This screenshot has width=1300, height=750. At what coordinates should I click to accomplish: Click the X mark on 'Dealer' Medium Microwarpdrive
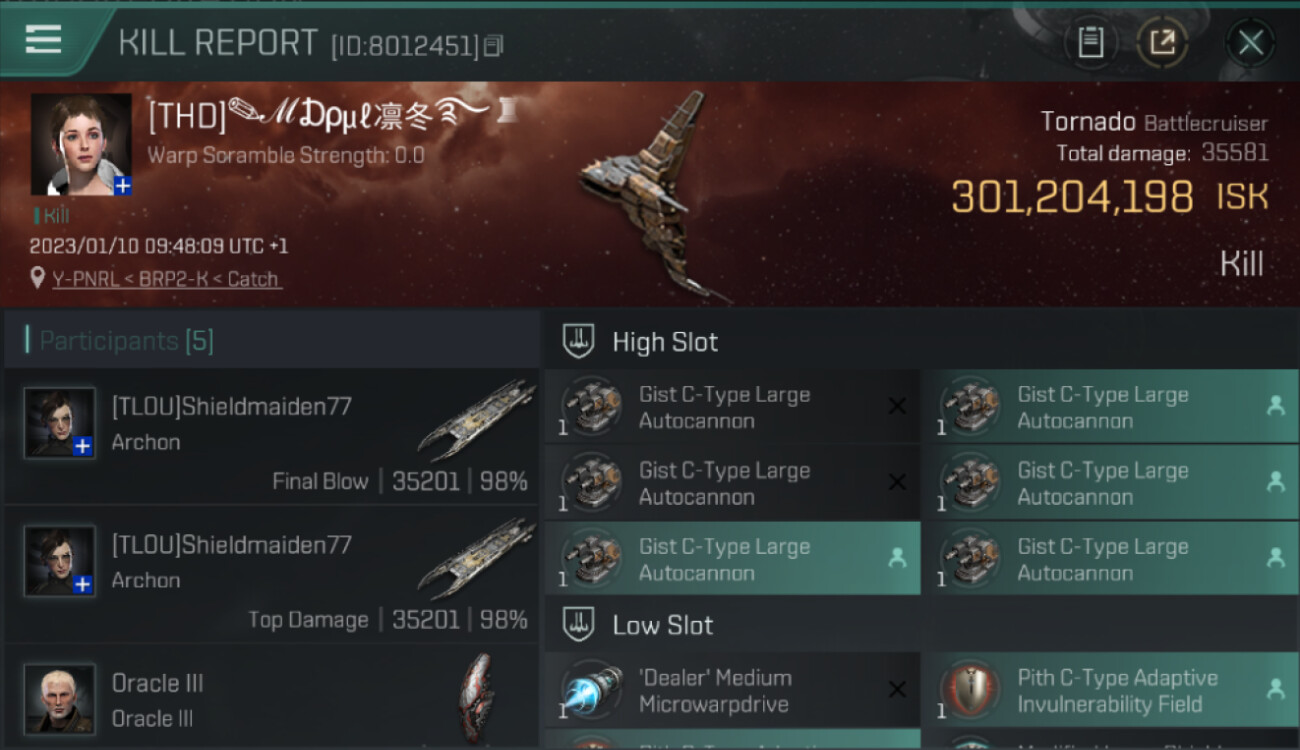(897, 690)
